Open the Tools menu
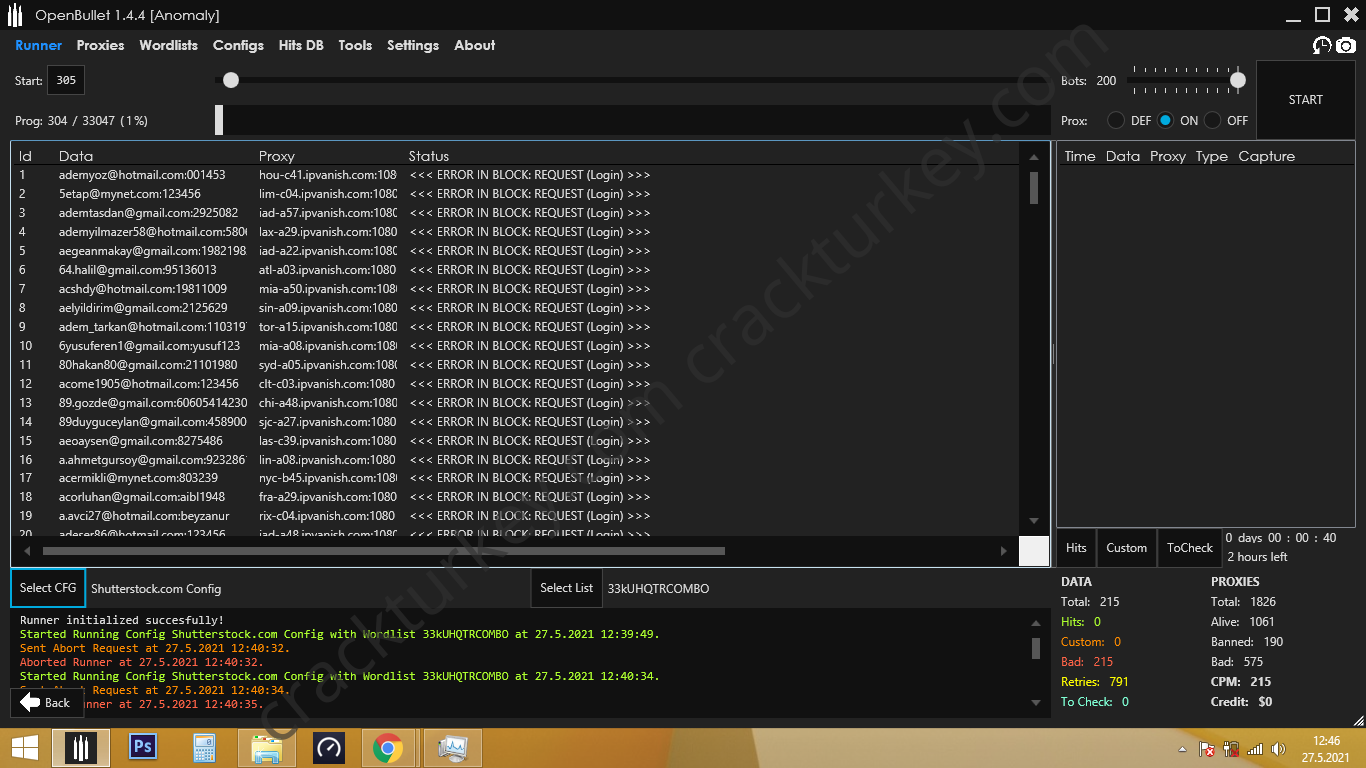The width and height of the screenshot is (1366, 768). click(x=355, y=45)
